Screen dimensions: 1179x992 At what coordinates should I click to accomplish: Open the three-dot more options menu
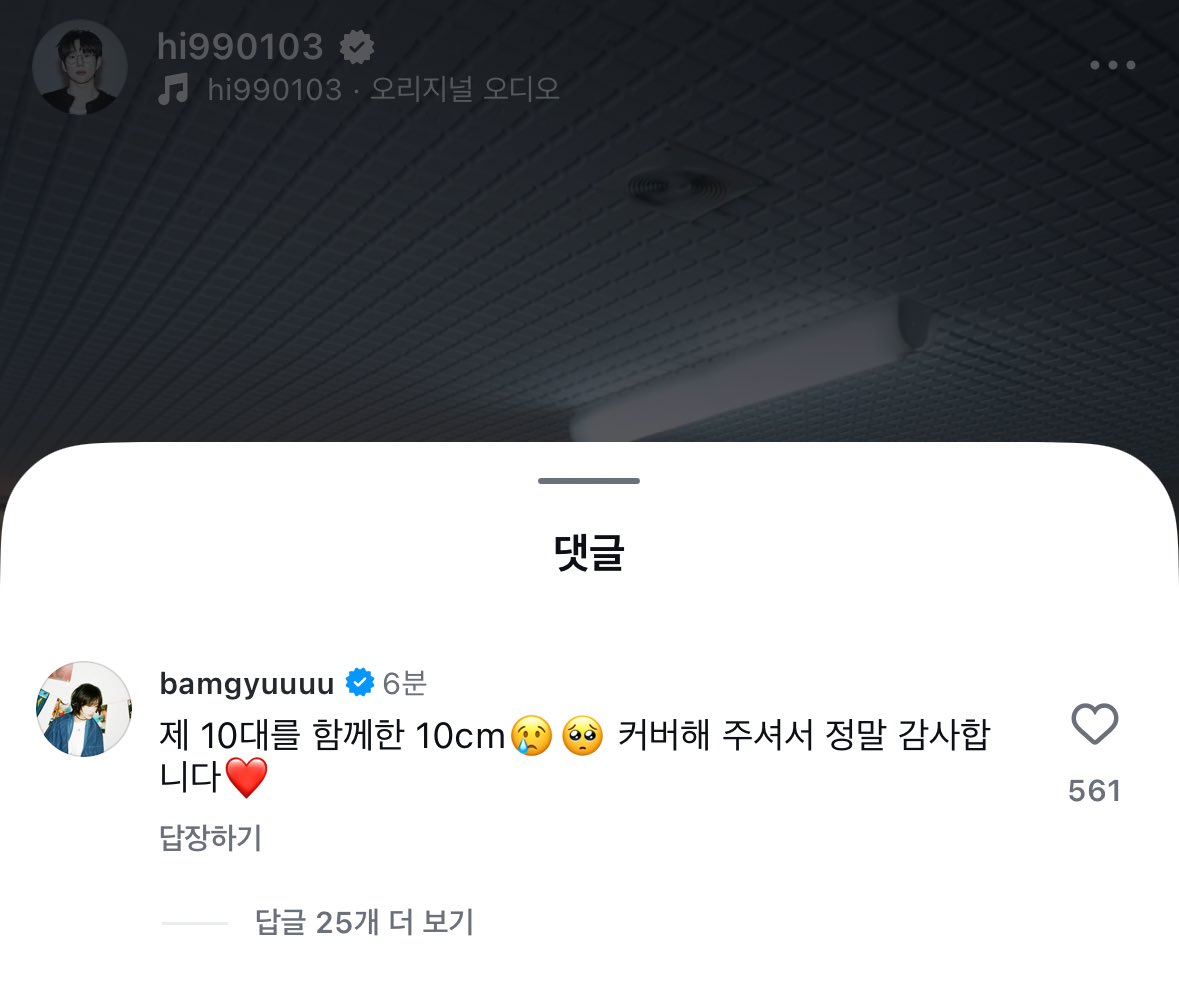(x=1113, y=65)
